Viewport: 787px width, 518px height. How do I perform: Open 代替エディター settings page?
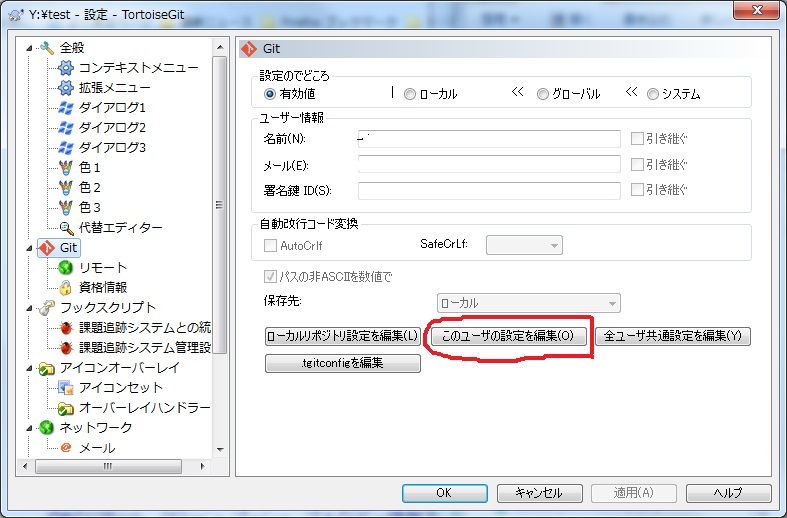point(120,228)
